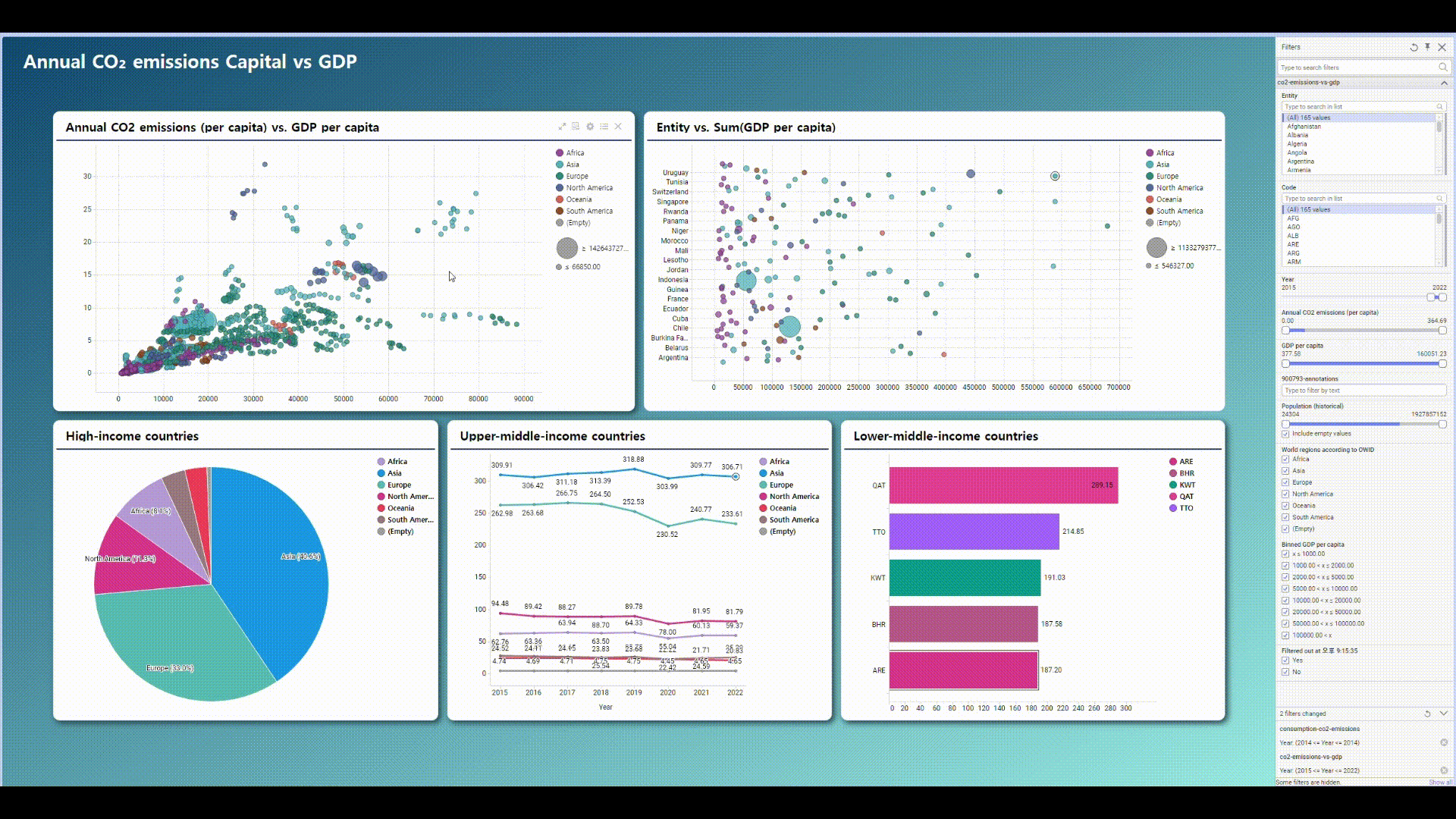
Task: Reset all filters in Filters panel header
Action: pos(1414,47)
